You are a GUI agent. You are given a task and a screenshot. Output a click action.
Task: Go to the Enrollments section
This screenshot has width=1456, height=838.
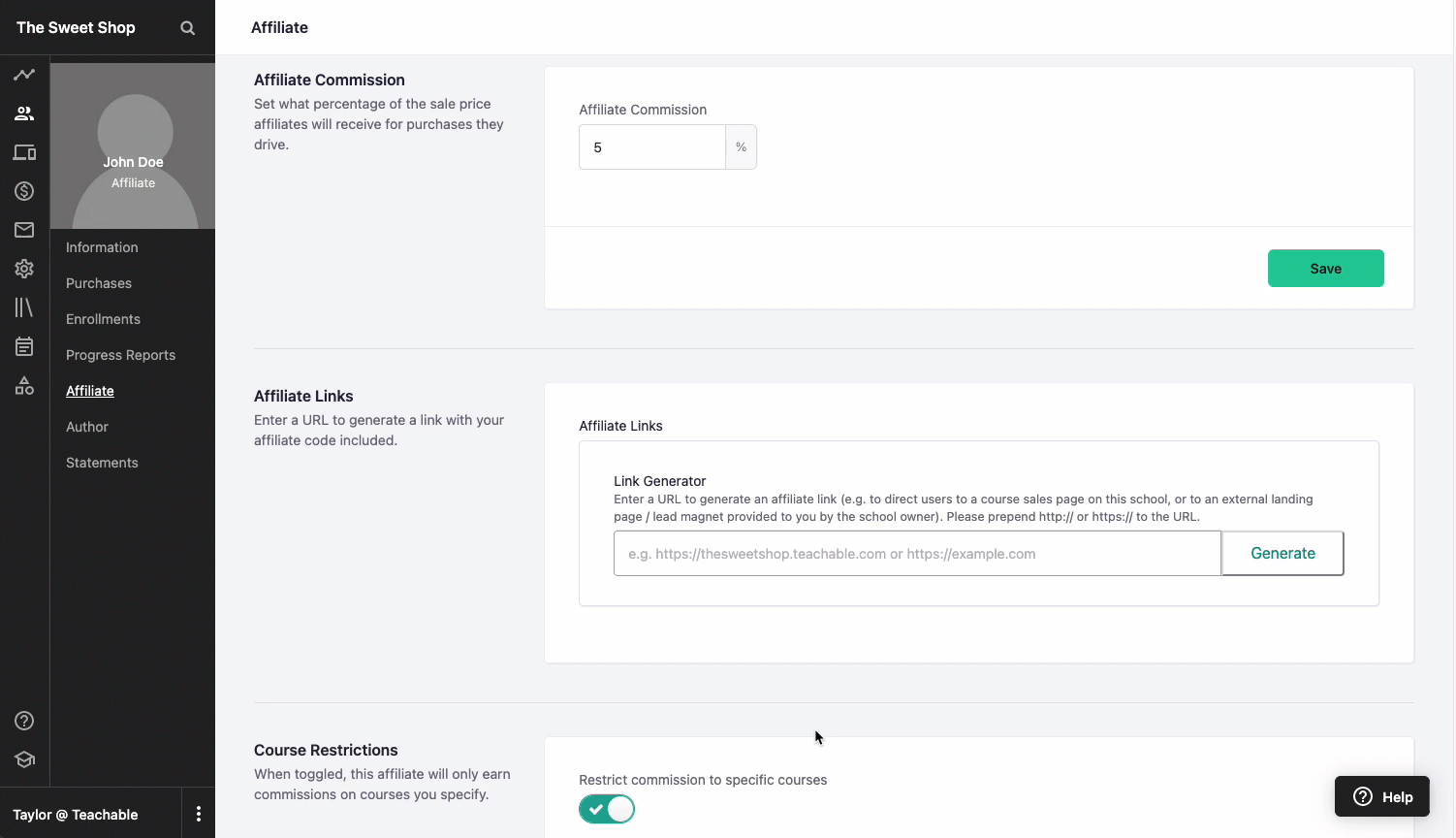tap(103, 319)
